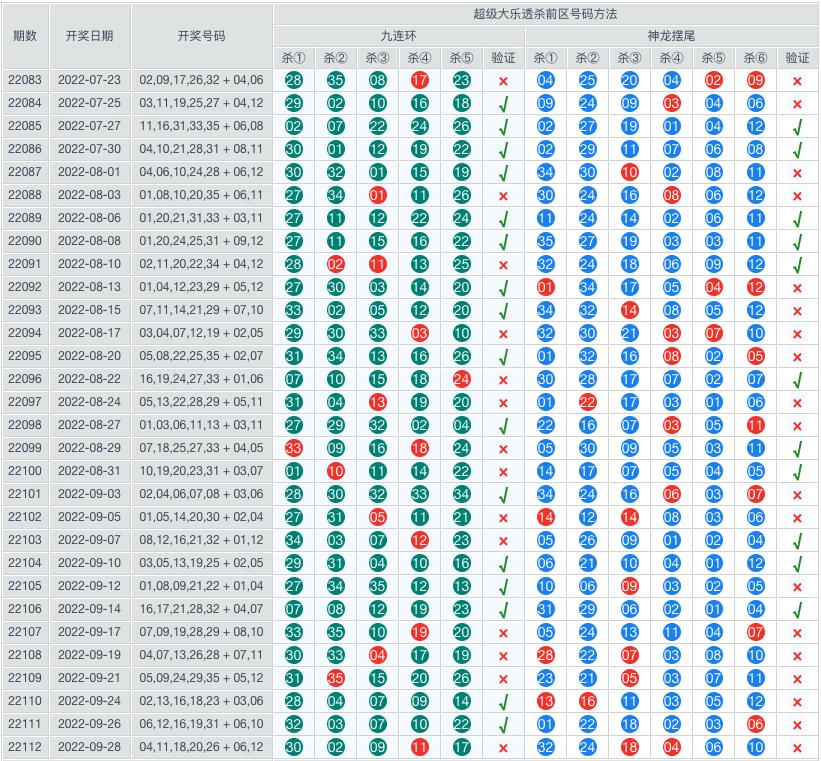
Task: Select the blue 29 ball in row 22086
Action: pos(587,149)
